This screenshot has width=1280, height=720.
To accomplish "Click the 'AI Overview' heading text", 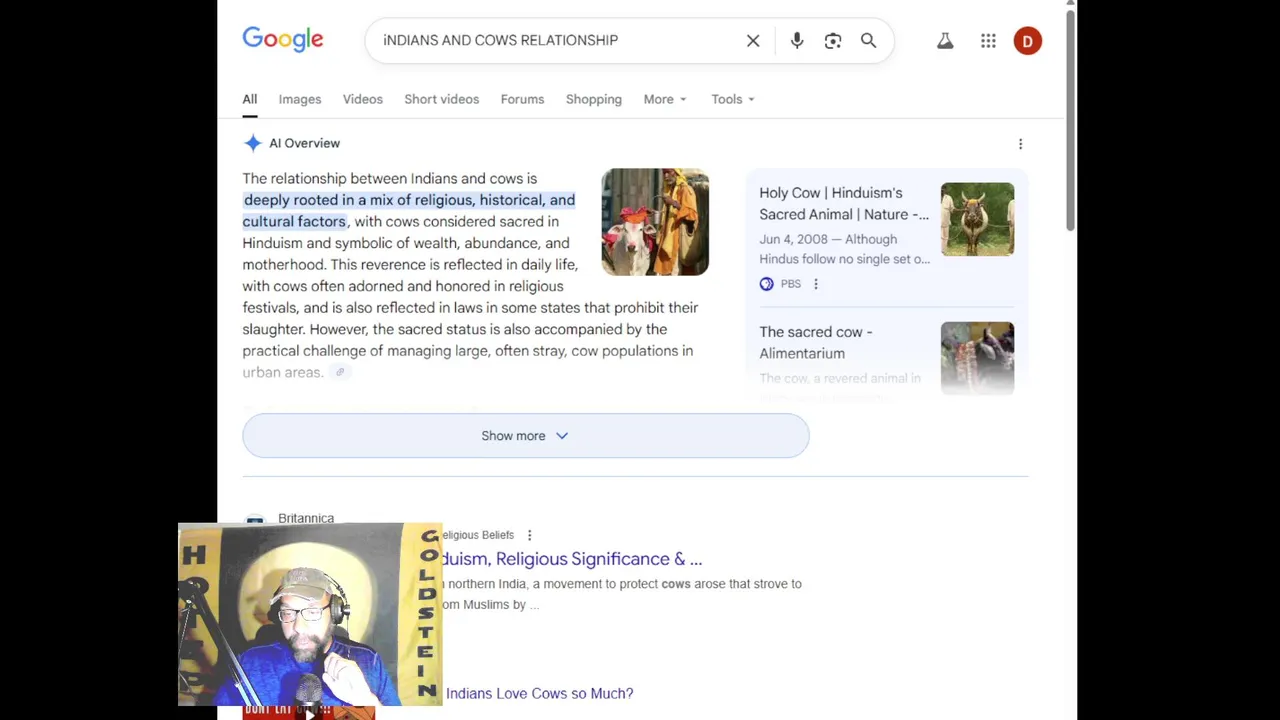I will pos(304,143).
